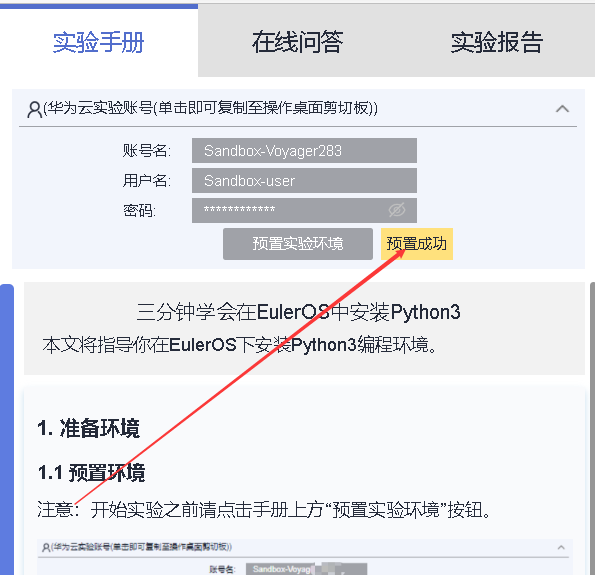The image size is (595, 575).
Task: Click the yellow 预置成功 status label
Action: (x=417, y=244)
